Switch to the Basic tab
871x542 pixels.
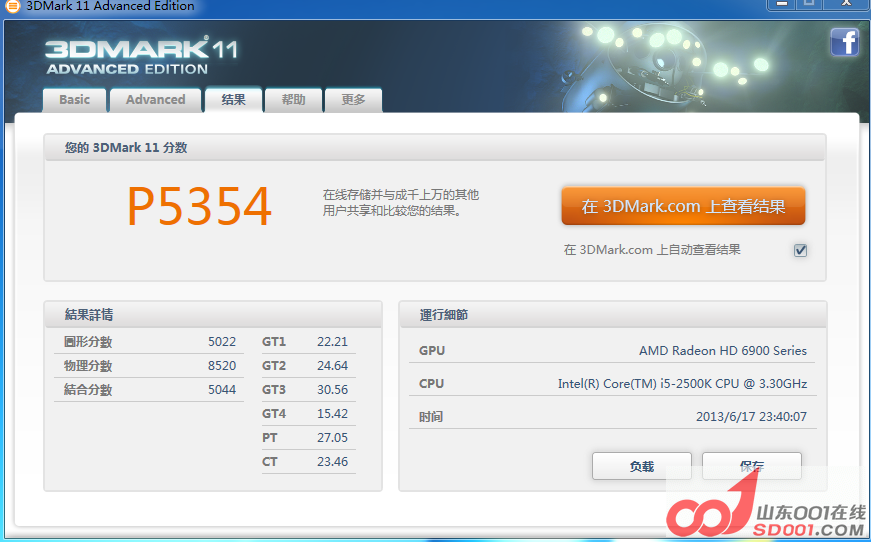coord(74,100)
